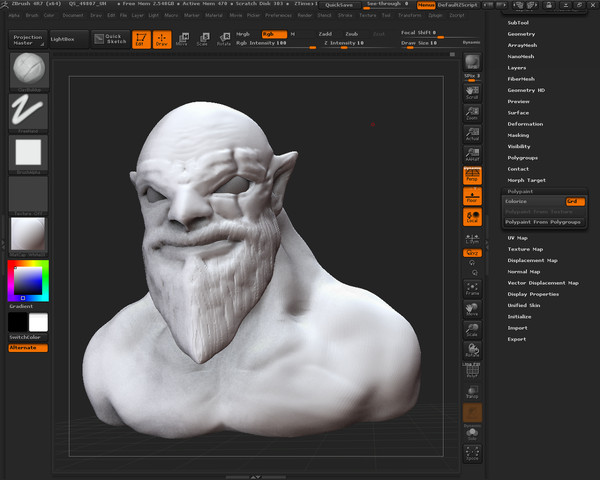Viewport: 600px width, 480px height.
Task: Open the Texture Off slot
Action: click(29, 196)
